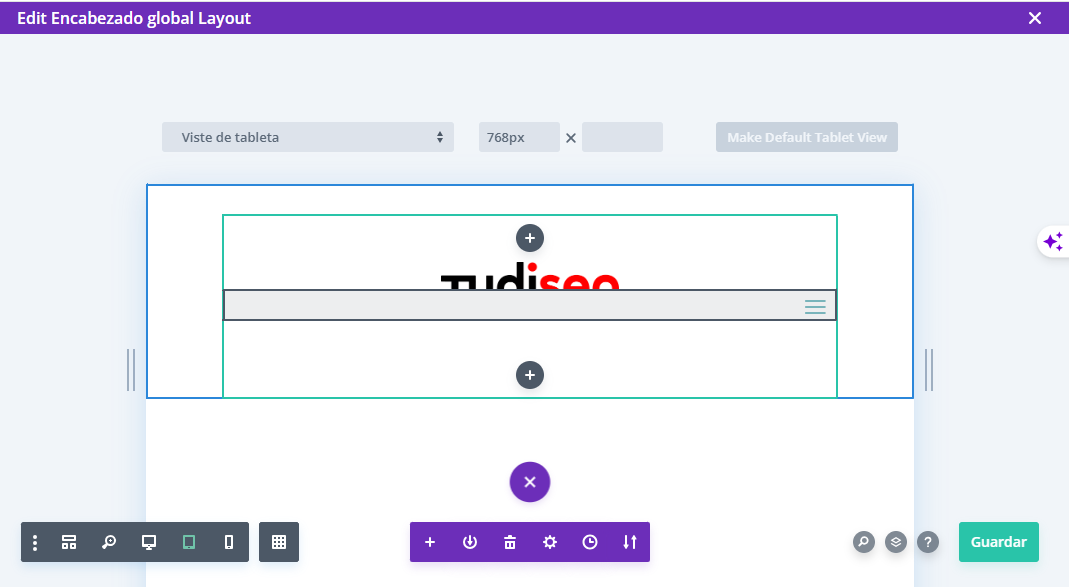Viewport: 1069px width, 587px height.
Task: Click the Guardar button
Action: tap(999, 542)
